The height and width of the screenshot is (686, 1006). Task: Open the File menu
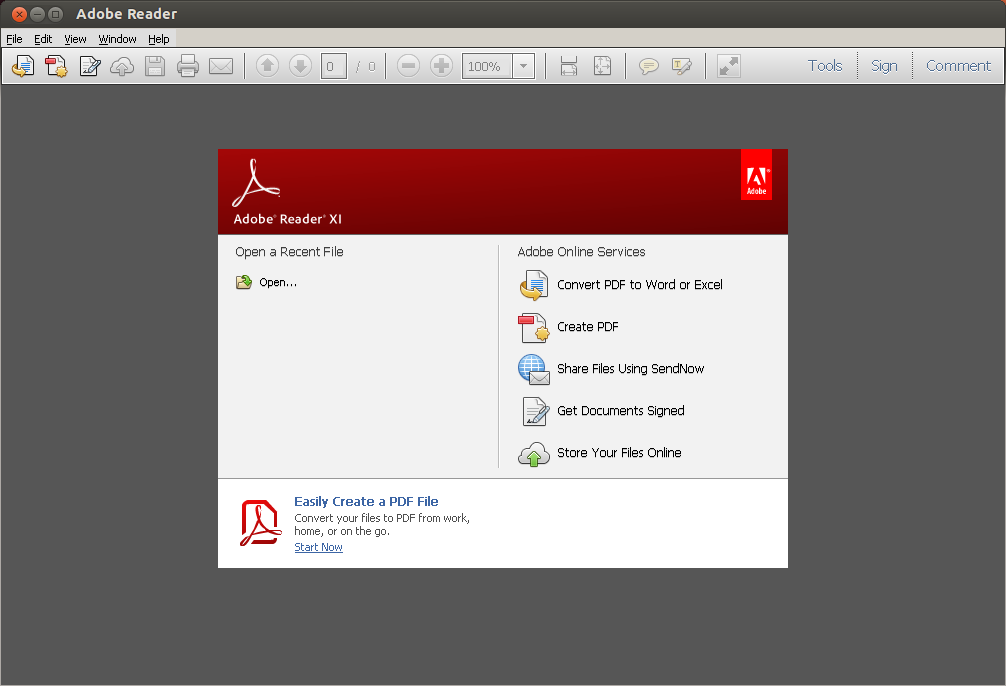pyautogui.click(x=14, y=39)
